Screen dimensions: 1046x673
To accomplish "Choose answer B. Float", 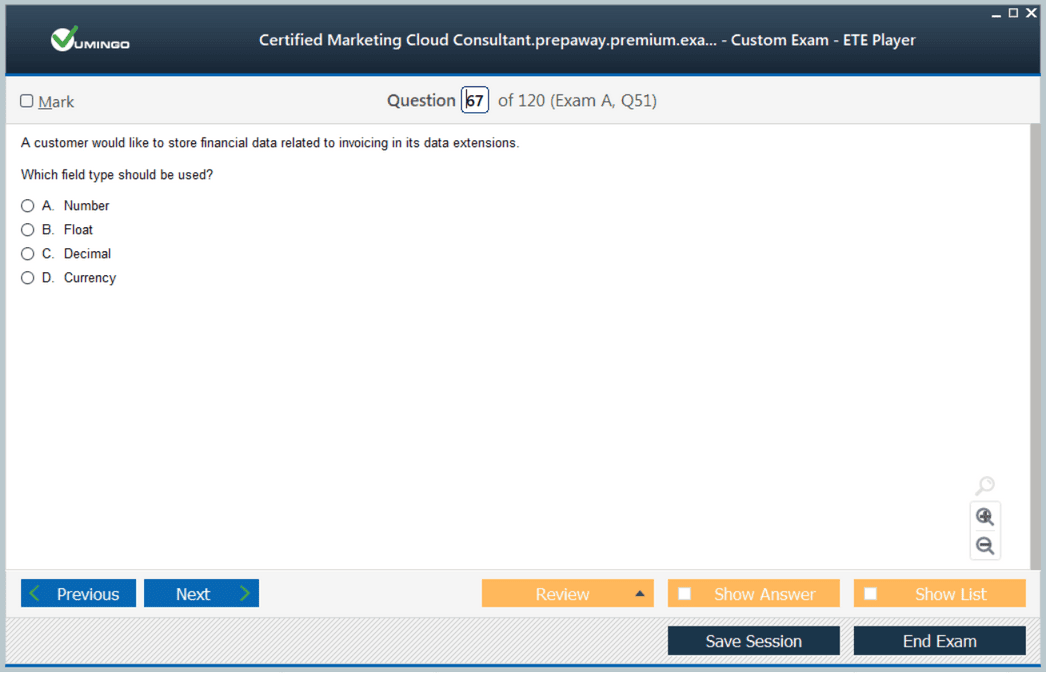I will [28, 230].
